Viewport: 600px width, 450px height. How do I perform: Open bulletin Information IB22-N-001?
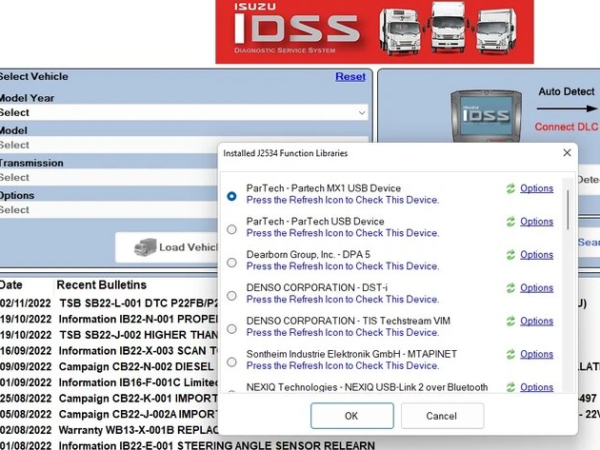click(139, 319)
